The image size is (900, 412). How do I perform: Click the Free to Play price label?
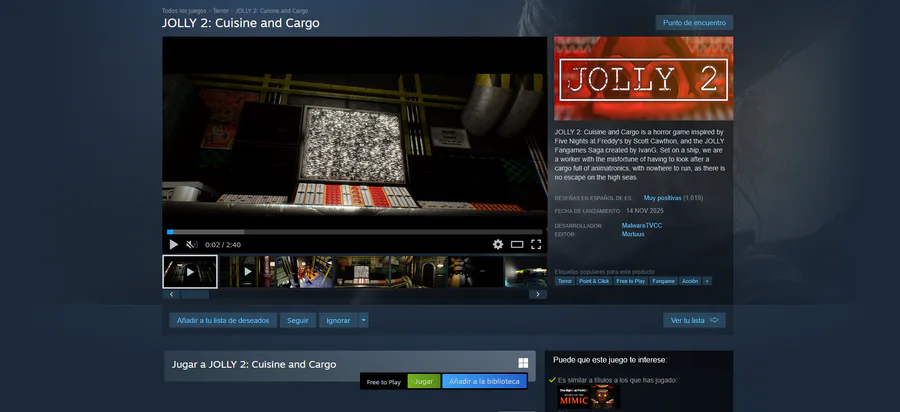[x=383, y=382]
